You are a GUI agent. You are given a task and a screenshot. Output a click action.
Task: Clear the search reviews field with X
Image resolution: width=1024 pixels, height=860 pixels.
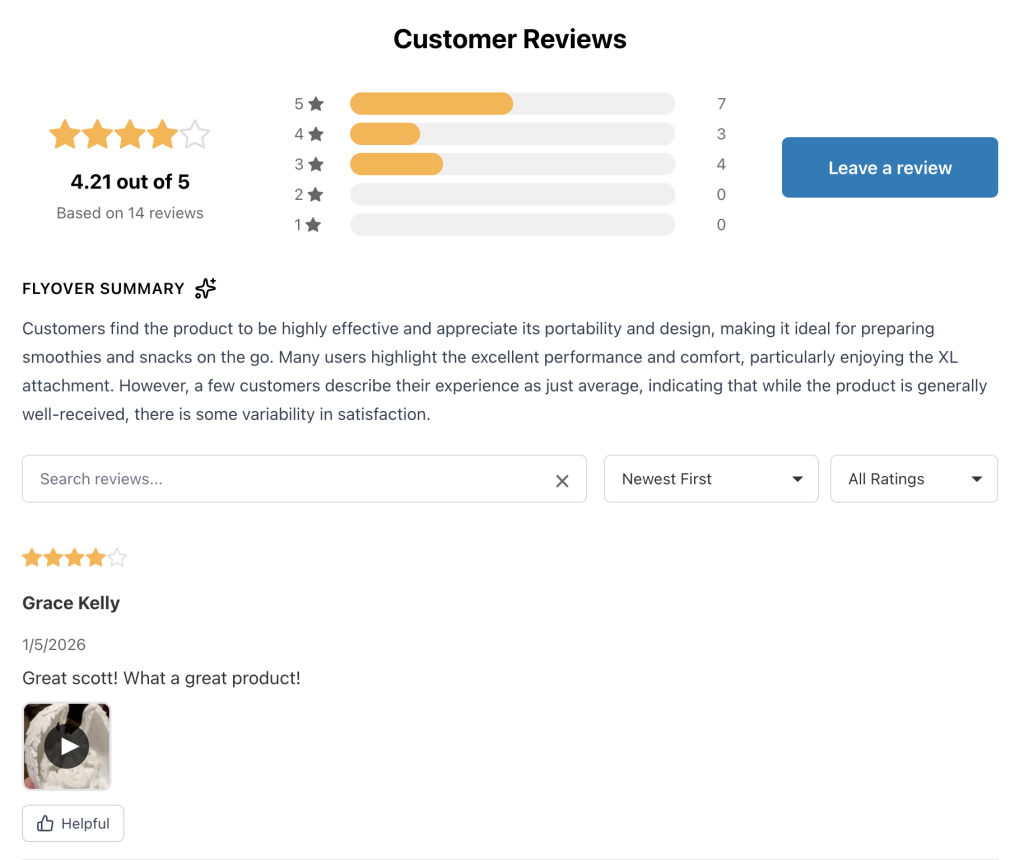click(562, 481)
